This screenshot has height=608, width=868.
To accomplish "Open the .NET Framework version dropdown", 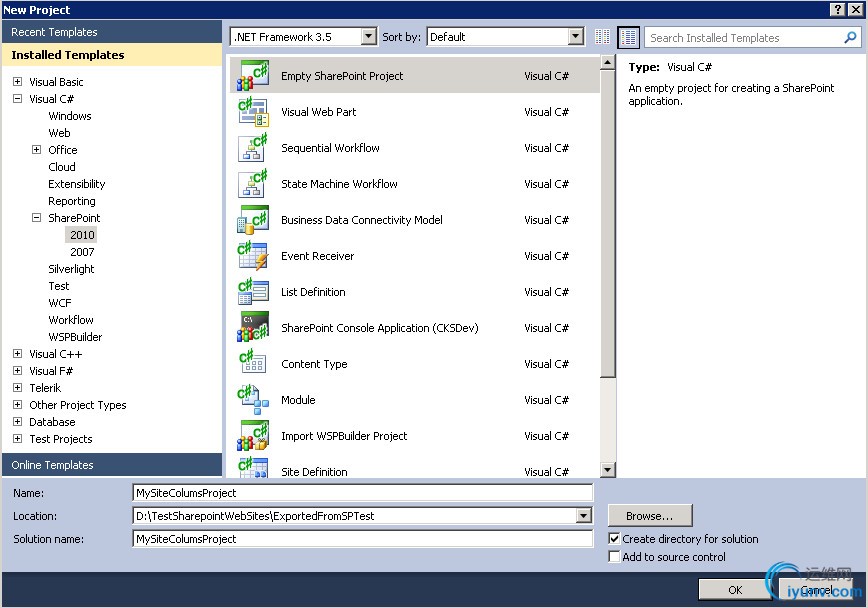I will tap(369, 37).
